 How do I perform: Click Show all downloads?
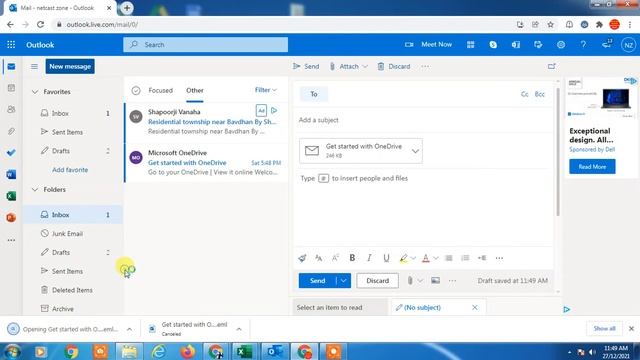[x=604, y=329]
